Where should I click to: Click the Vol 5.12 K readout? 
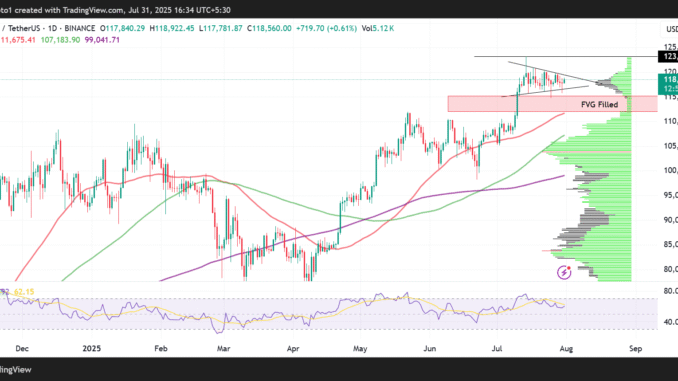377,29
